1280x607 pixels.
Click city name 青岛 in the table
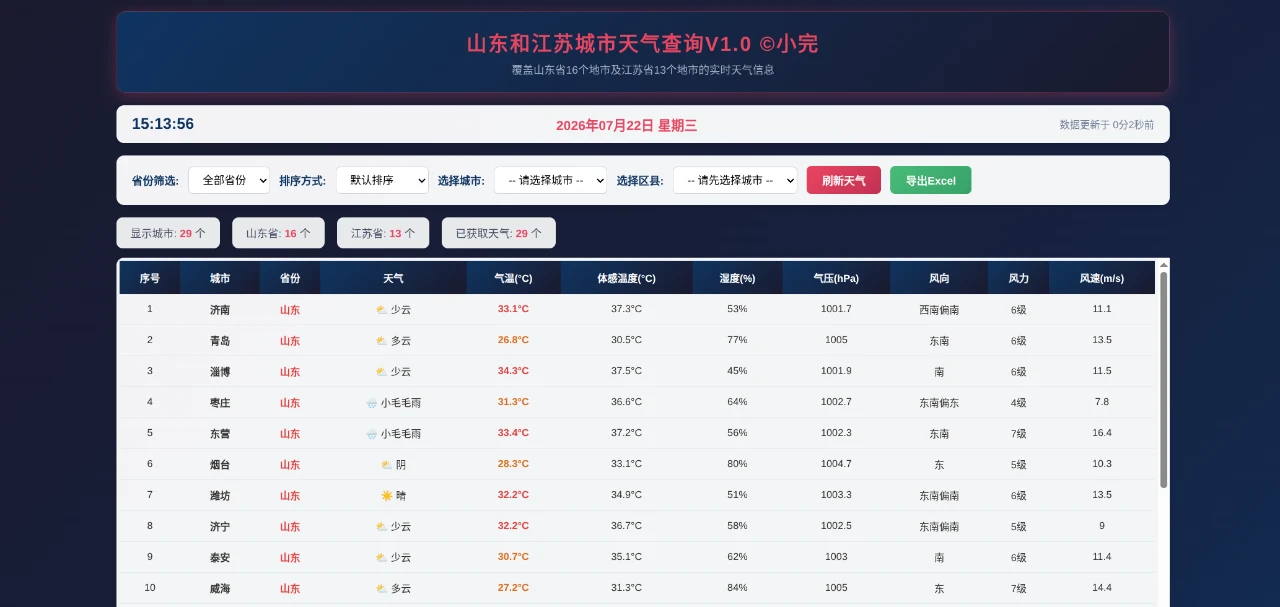[x=220, y=341]
